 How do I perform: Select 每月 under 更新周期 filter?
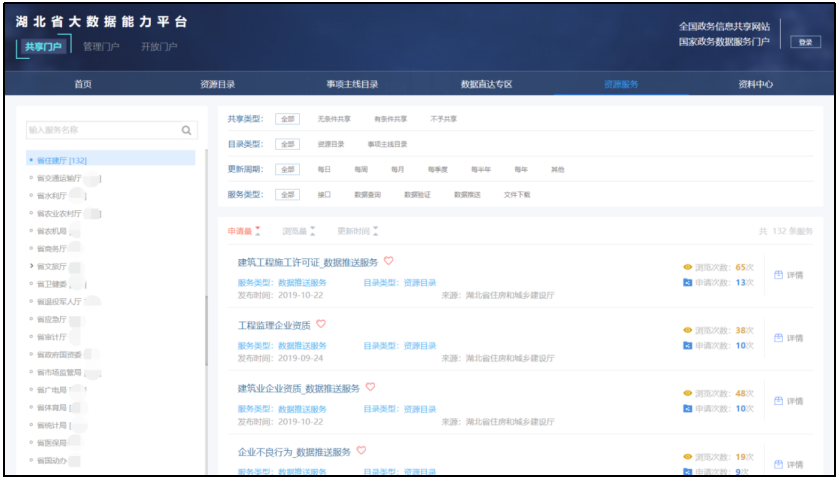pyautogui.click(x=397, y=169)
